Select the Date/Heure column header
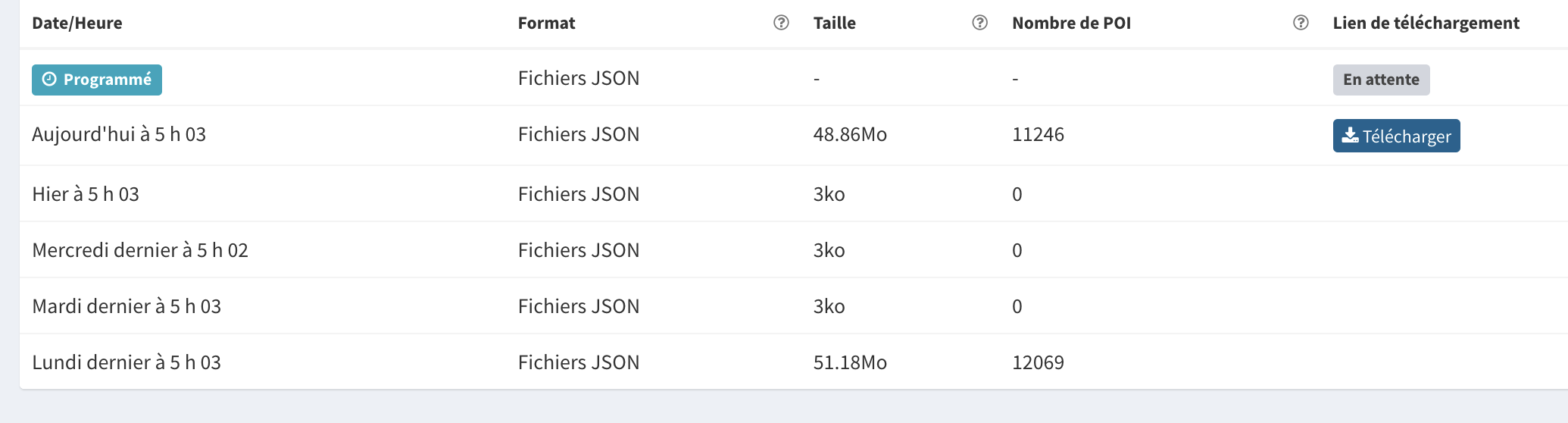 point(77,23)
